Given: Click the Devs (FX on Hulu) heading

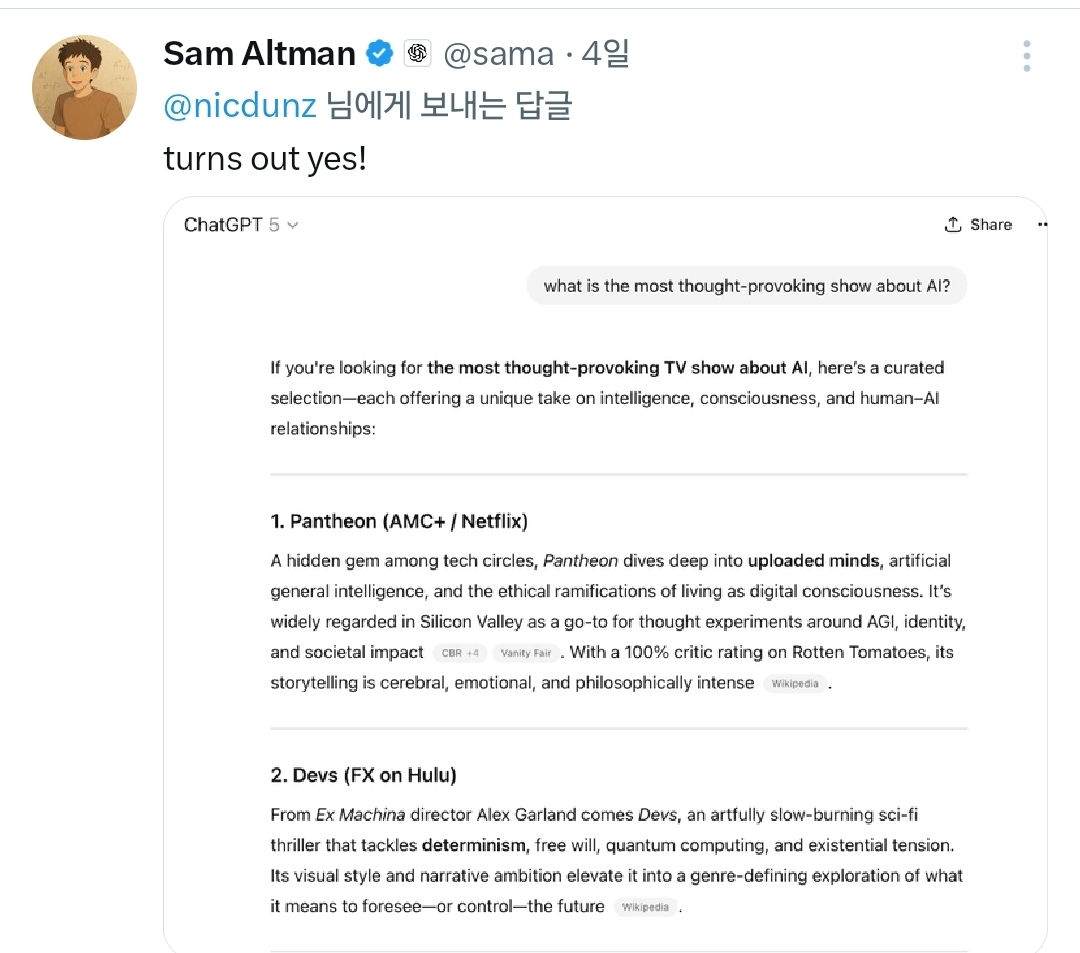Looking at the screenshot, I should tap(363, 775).
